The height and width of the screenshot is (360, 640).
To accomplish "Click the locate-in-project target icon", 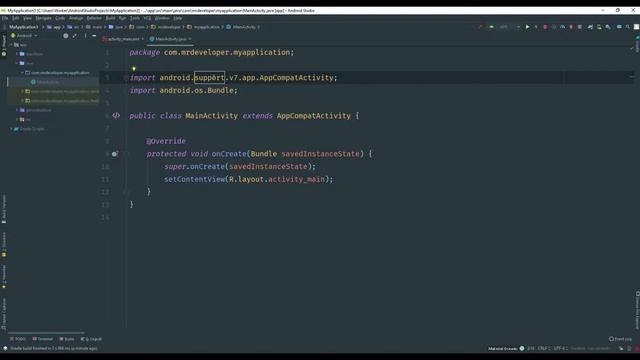I will coord(65,36).
